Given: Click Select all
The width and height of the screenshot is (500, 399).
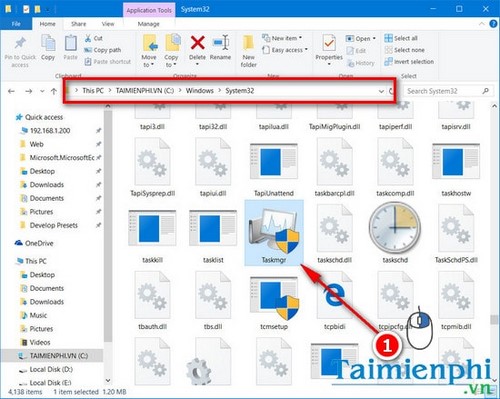Looking at the screenshot, I should [401, 38].
